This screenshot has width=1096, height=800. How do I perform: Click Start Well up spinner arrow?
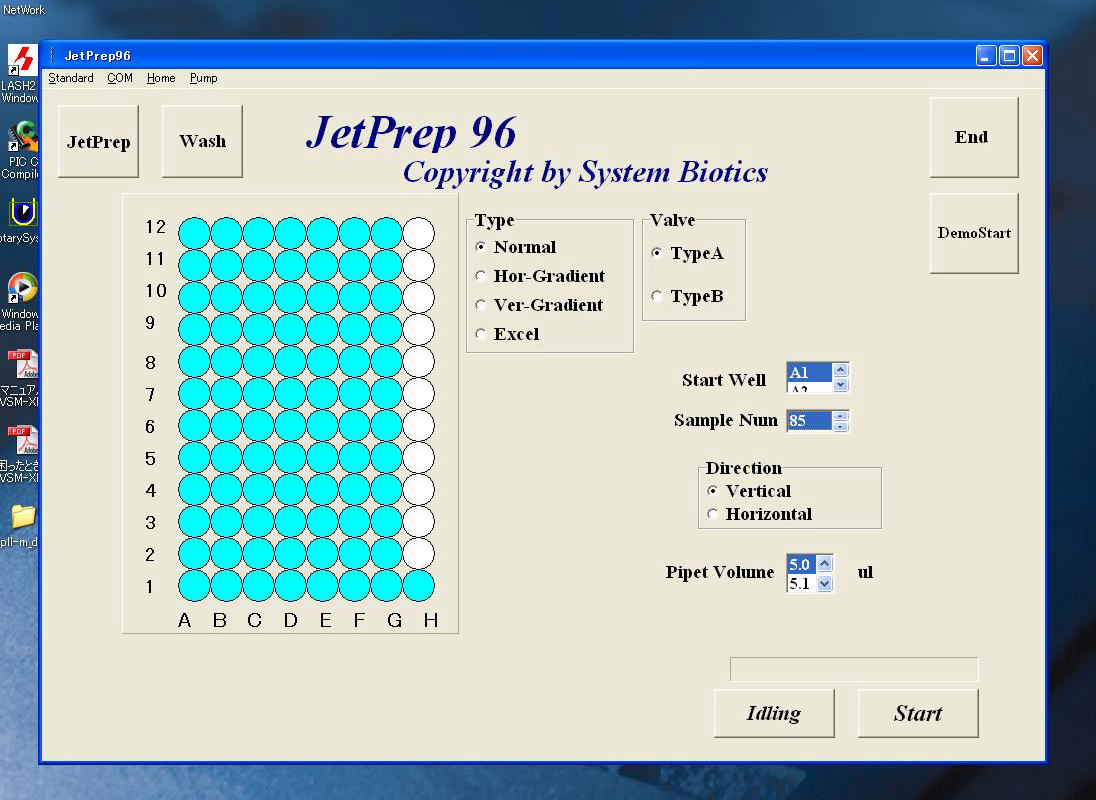(x=841, y=370)
